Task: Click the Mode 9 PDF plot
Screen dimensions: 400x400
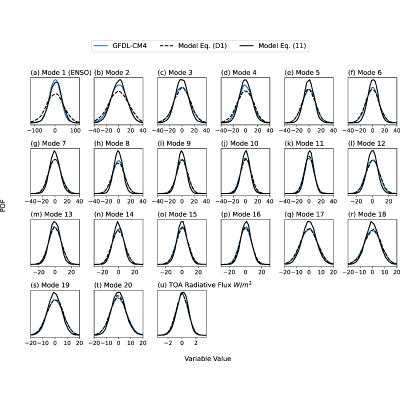Action: 182,172
